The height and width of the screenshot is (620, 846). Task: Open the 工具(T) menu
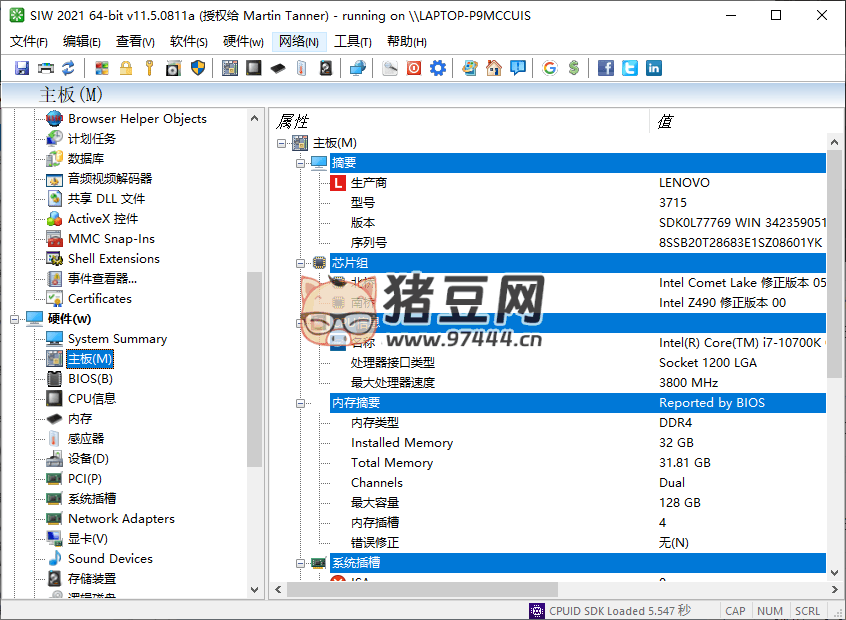[x=352, y=42]
